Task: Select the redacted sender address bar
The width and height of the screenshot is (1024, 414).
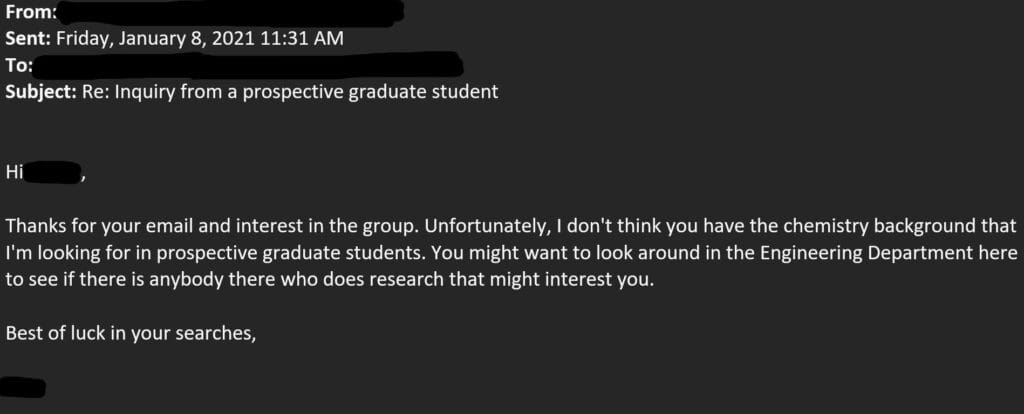Action: click(x=228, y=13)
